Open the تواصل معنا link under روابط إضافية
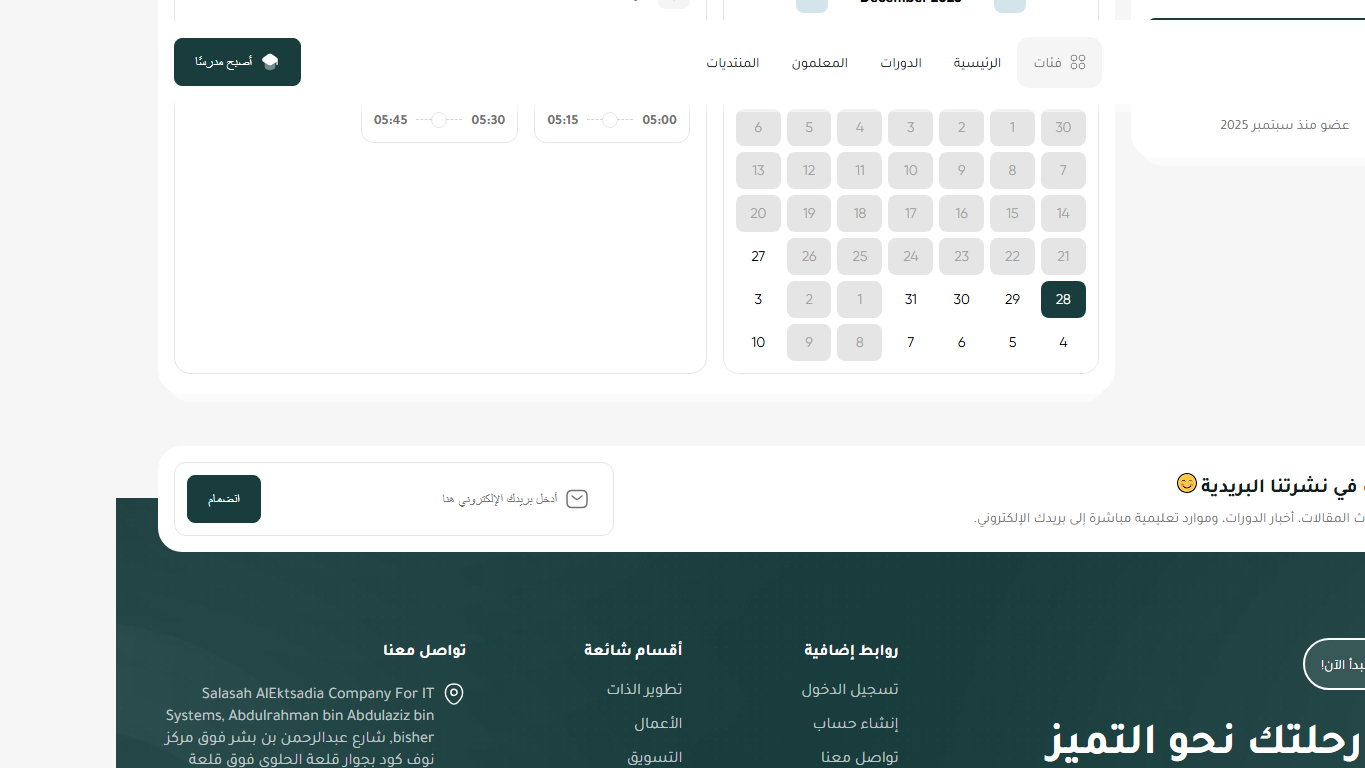This screenshot has height=768, width=1365. tap(860, 757)
